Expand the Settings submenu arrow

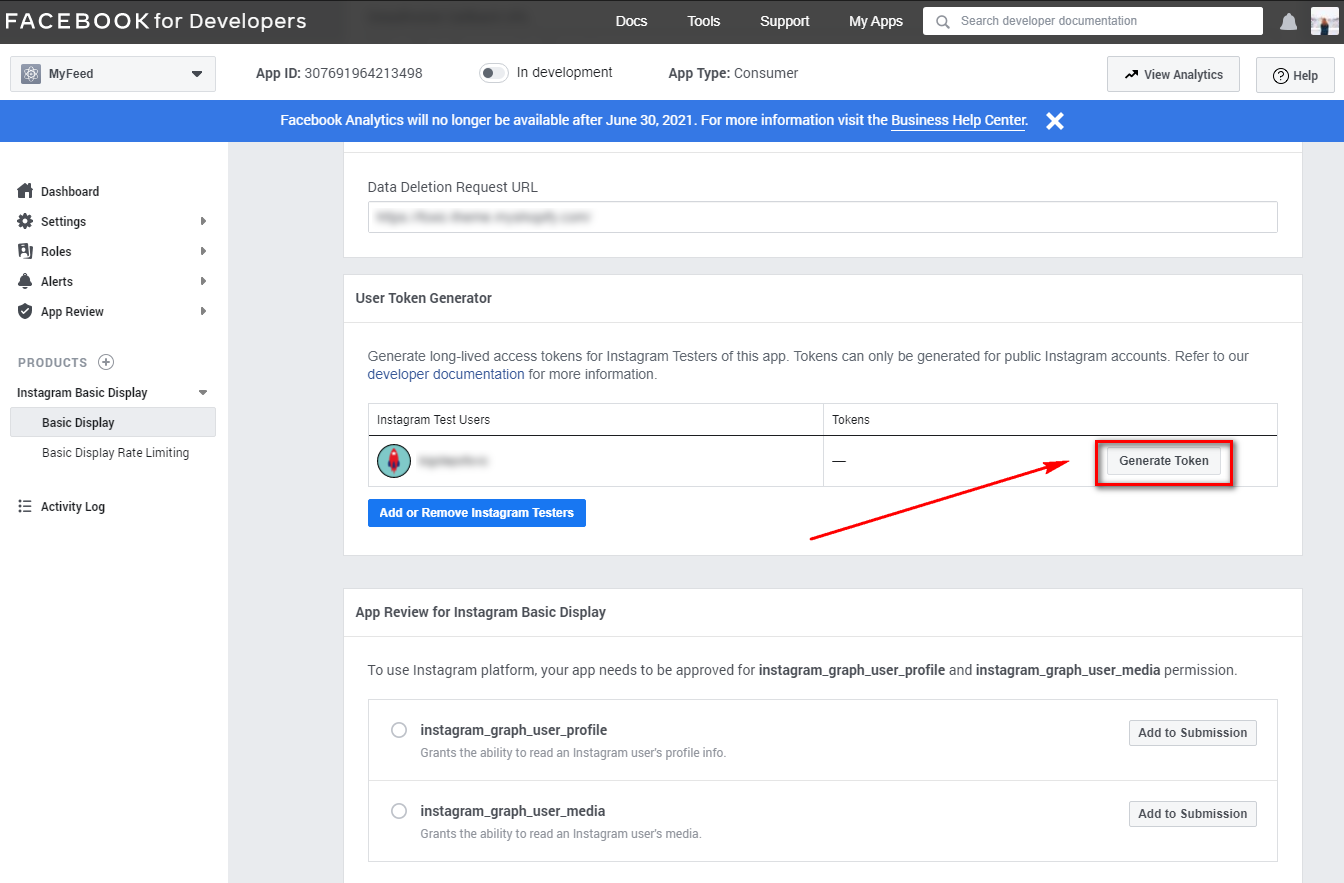click(203, 222)
